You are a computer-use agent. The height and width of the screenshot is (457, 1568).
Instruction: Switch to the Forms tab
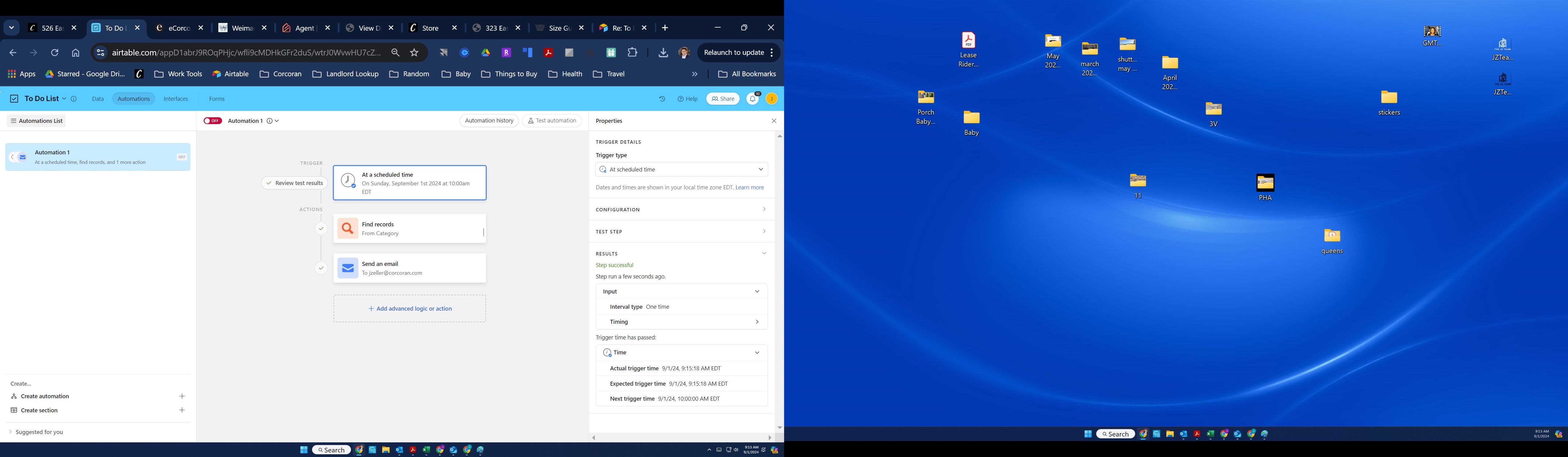click(x=217, y=99)
